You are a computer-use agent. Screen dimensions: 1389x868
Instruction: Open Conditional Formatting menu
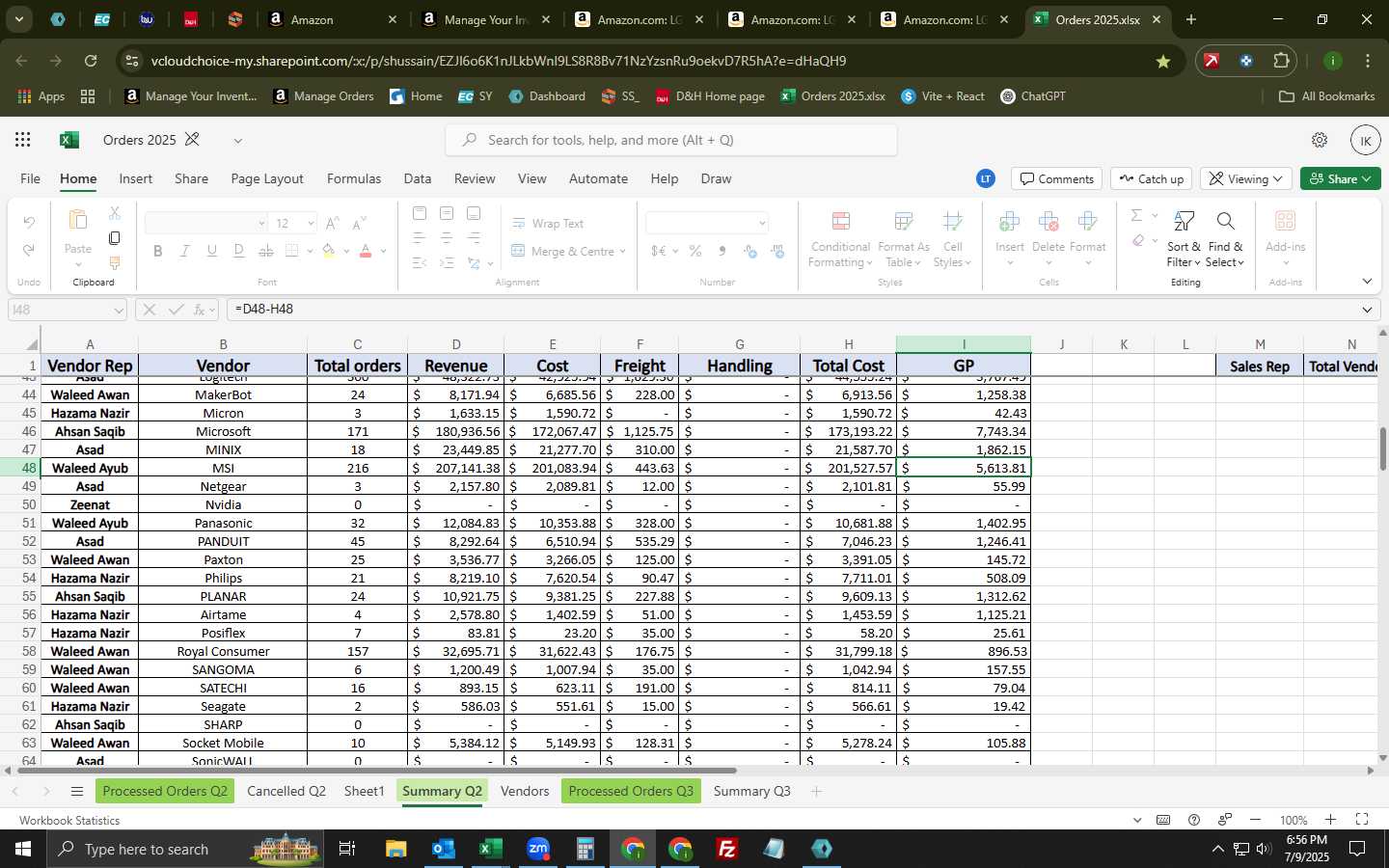839,240
